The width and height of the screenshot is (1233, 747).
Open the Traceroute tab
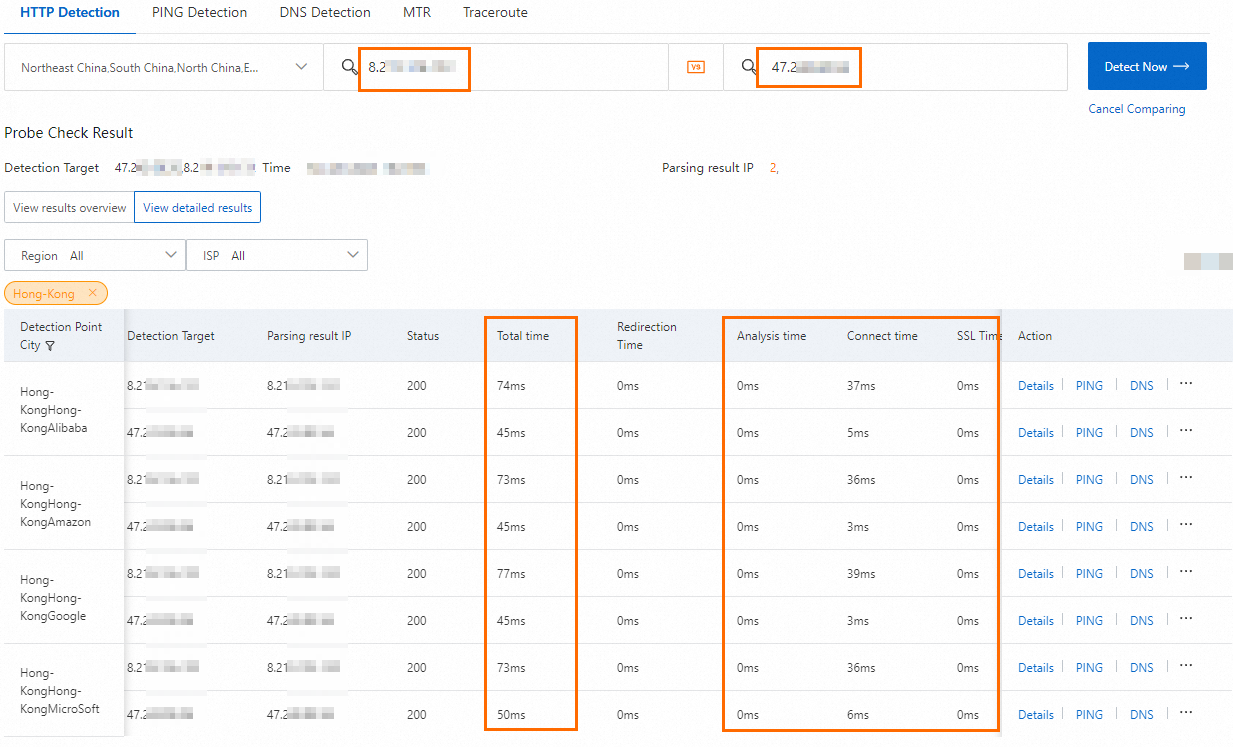coord(495,13)
